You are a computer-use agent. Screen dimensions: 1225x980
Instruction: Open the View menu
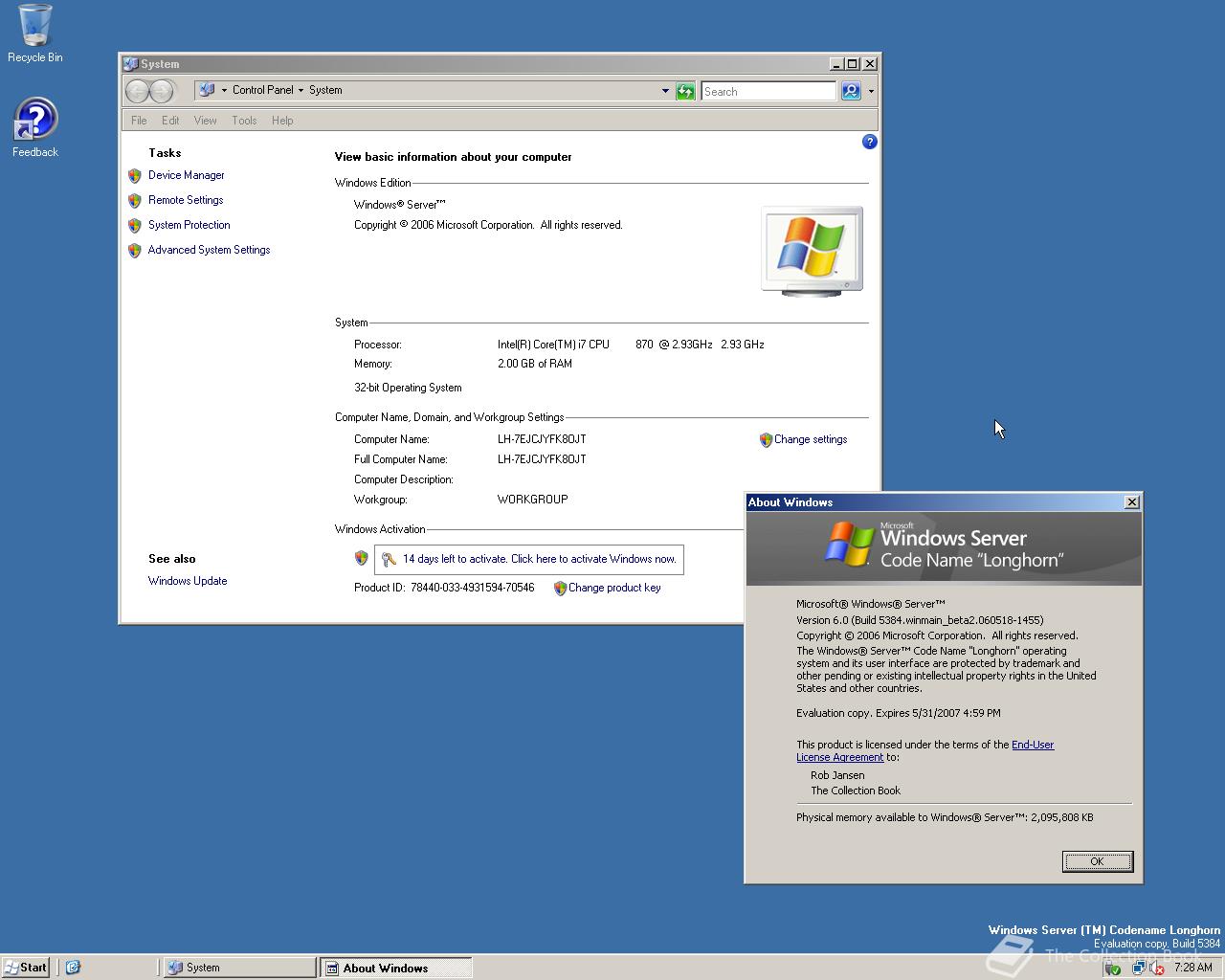pos(205,121)
